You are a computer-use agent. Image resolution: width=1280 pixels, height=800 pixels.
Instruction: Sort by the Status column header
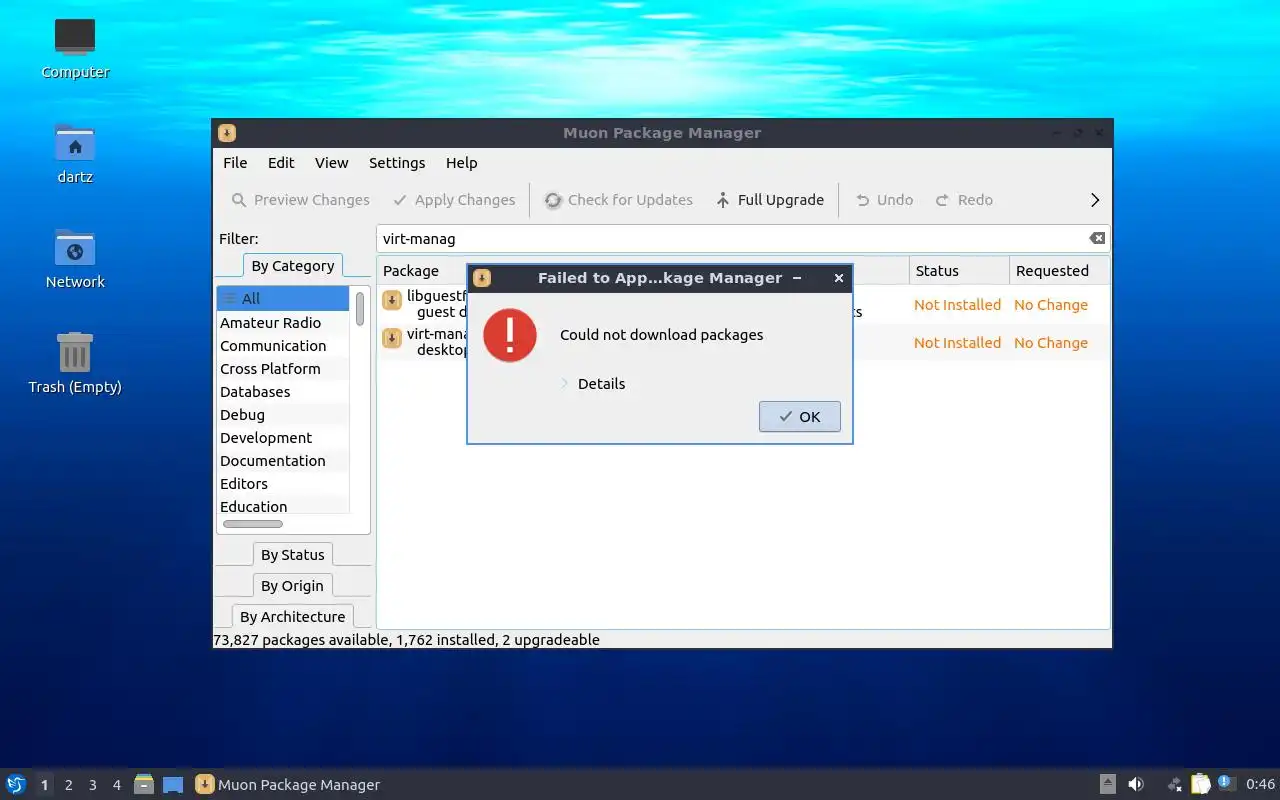pyautogui.click(x=959, y=271)
